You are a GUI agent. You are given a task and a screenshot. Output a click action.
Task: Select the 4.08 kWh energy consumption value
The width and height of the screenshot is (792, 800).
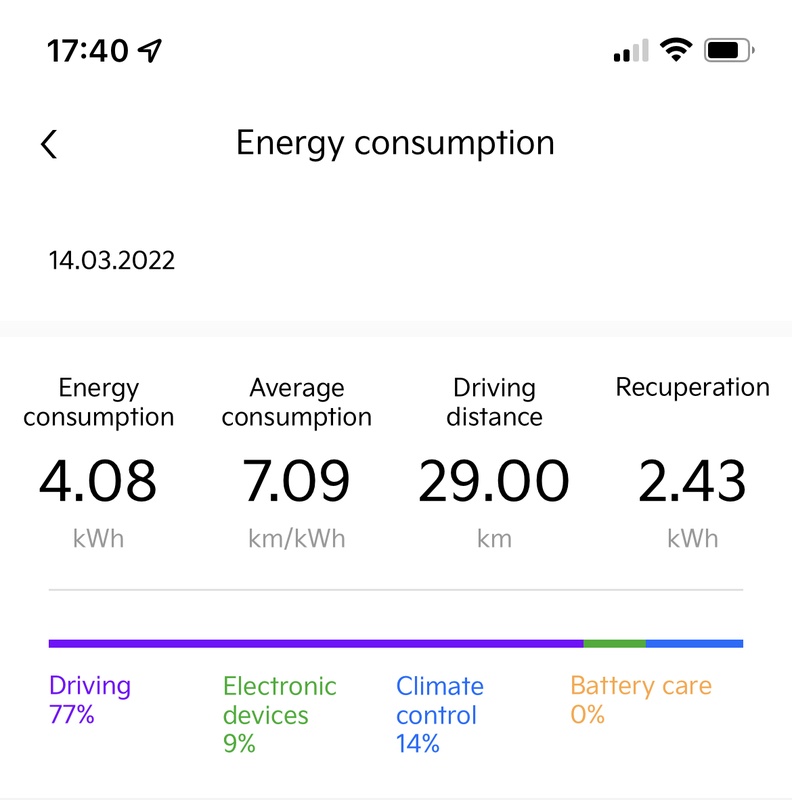[x=98, y=482]
